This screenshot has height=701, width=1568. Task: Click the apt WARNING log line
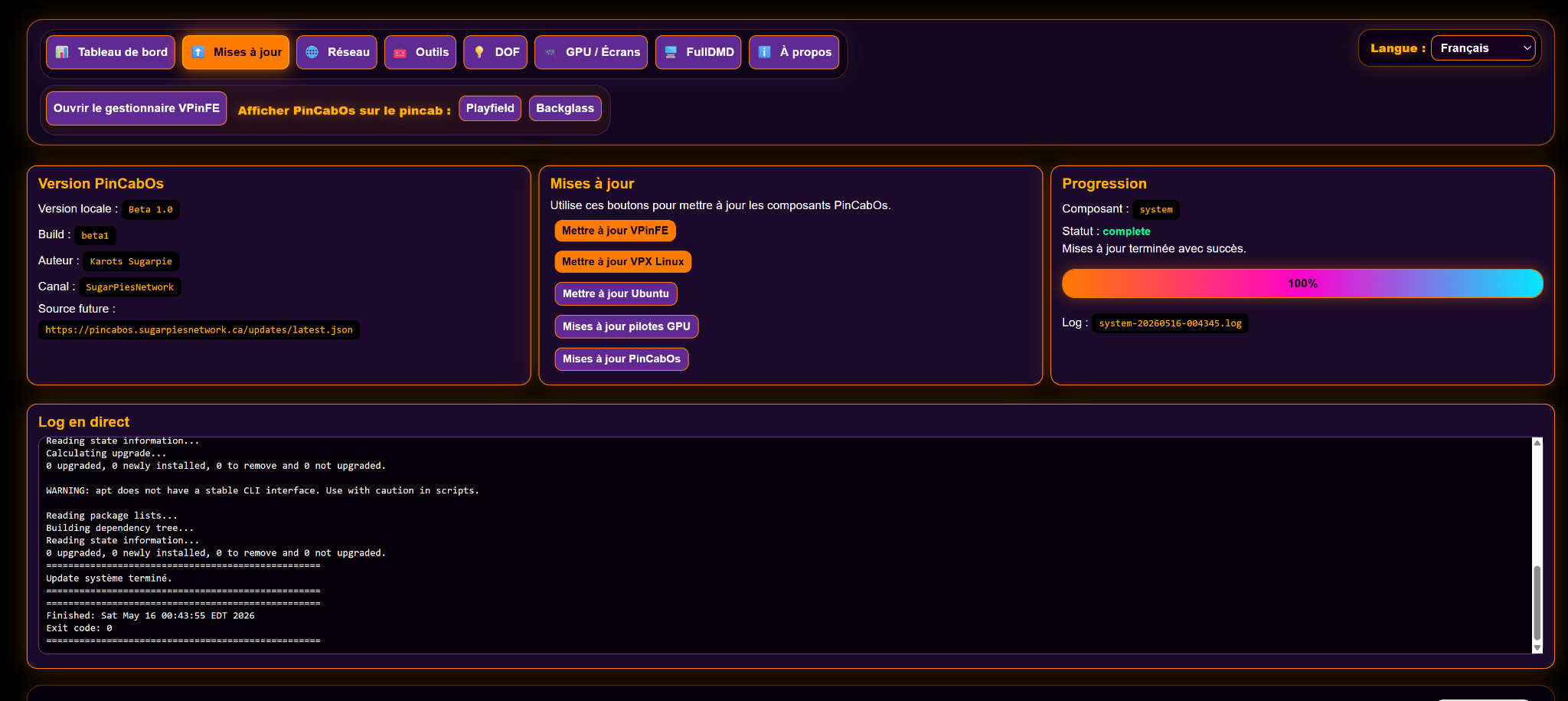[x=263, y=491]
